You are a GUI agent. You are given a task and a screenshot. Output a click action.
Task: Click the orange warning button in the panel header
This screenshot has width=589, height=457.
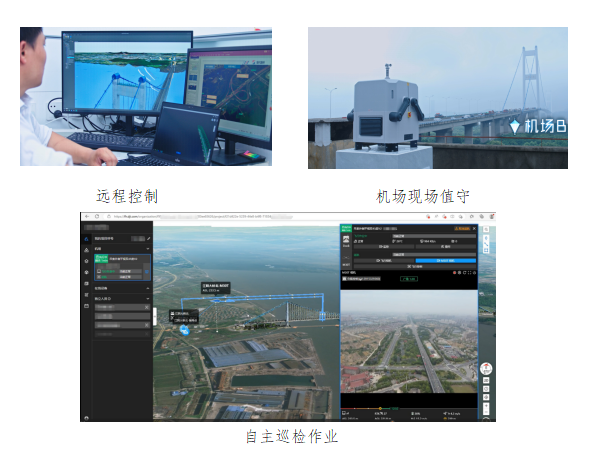coord(462,228)
